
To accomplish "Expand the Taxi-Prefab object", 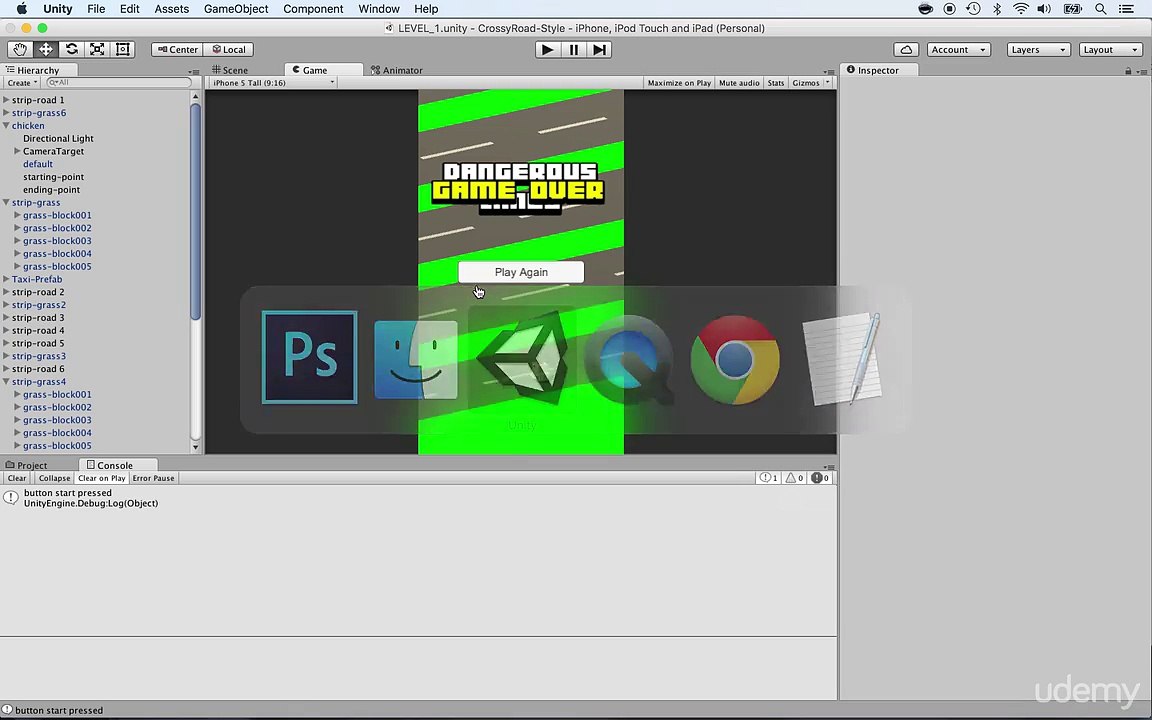I will point(6,279).
